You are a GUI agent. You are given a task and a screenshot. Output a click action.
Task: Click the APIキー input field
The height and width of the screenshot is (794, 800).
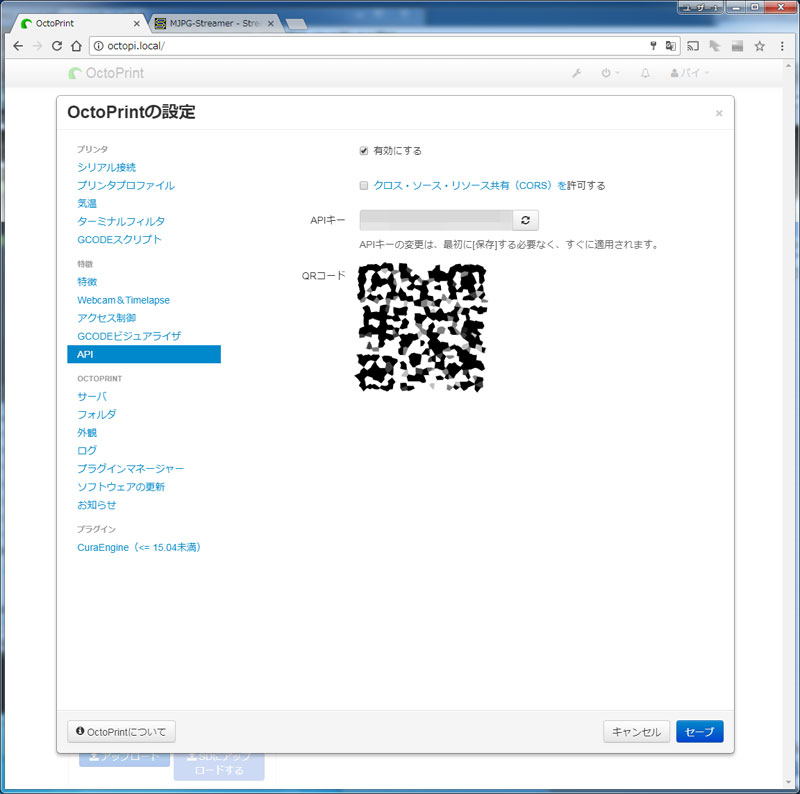436,220
